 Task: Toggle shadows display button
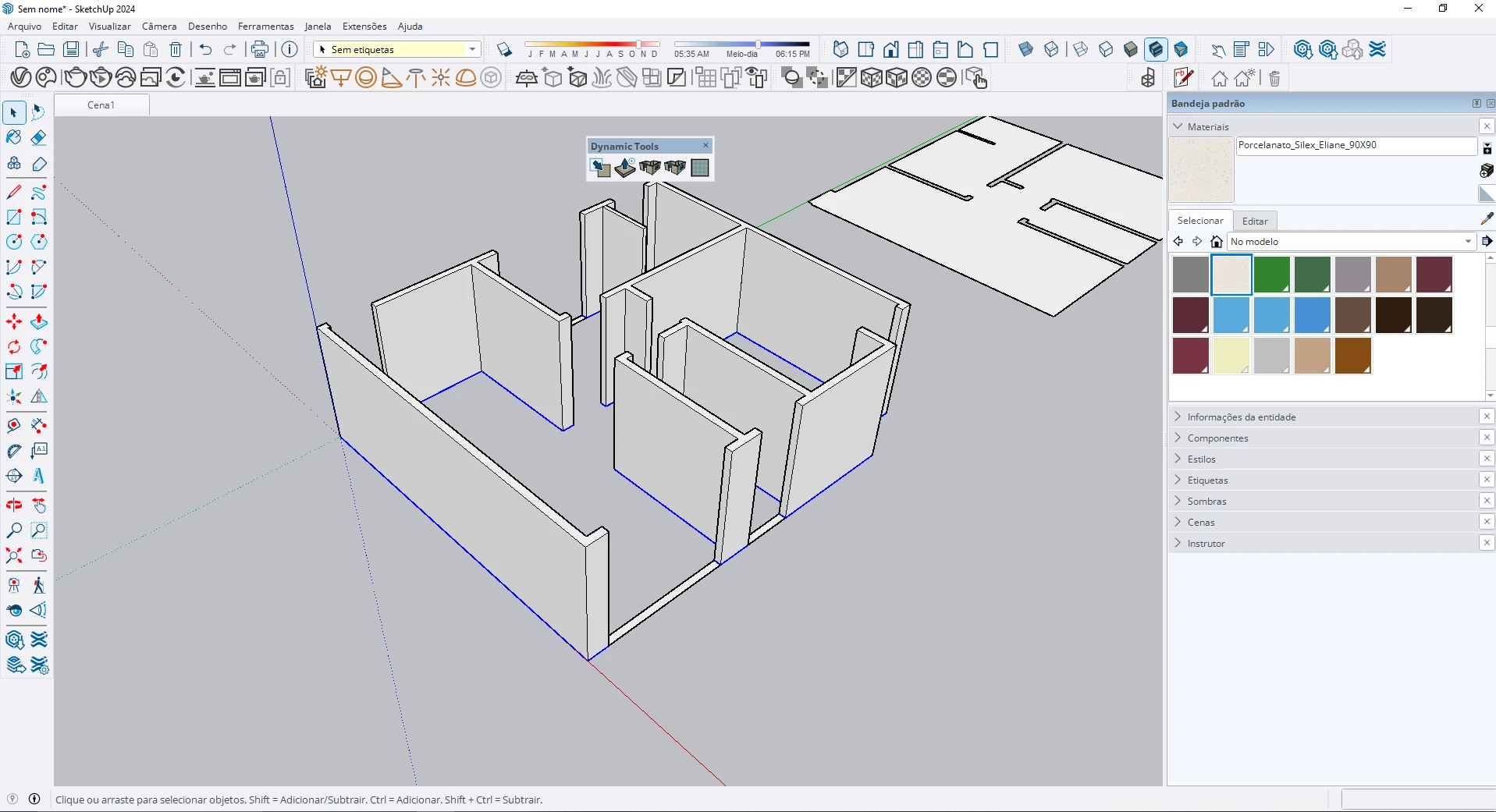coord(504,49)
